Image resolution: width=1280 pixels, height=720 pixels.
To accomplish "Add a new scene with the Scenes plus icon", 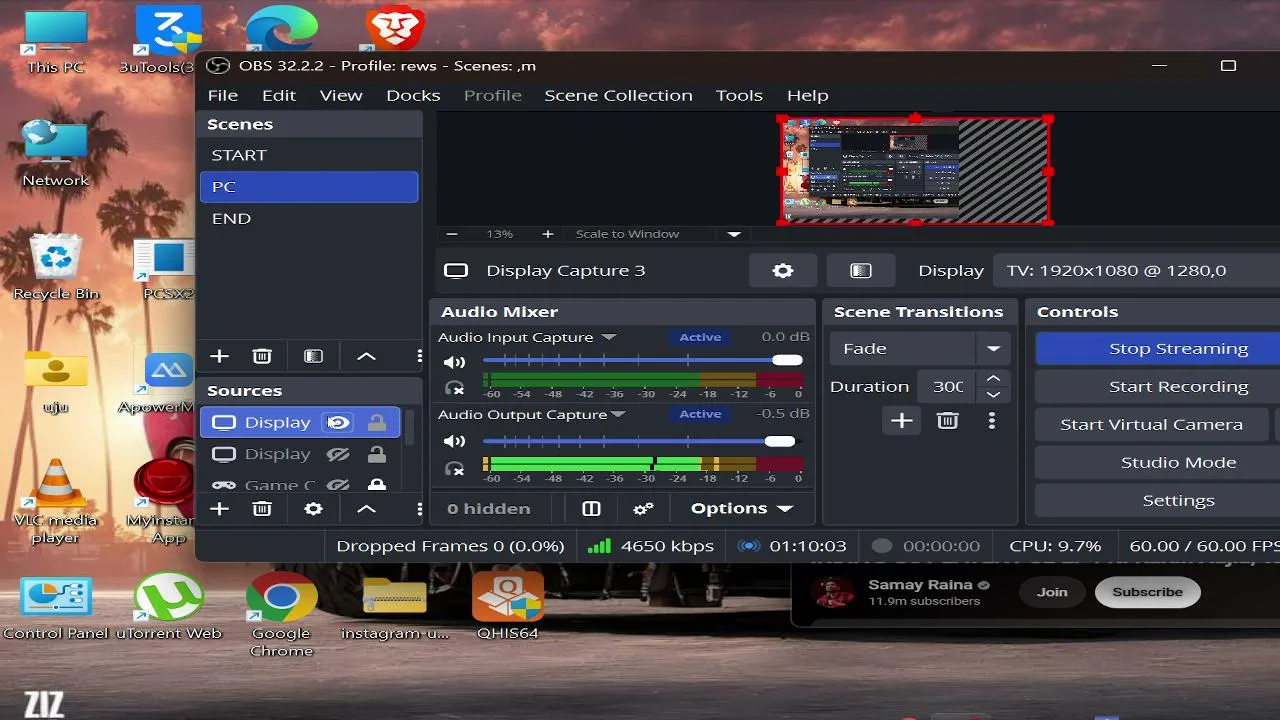I will coord(219,356).
